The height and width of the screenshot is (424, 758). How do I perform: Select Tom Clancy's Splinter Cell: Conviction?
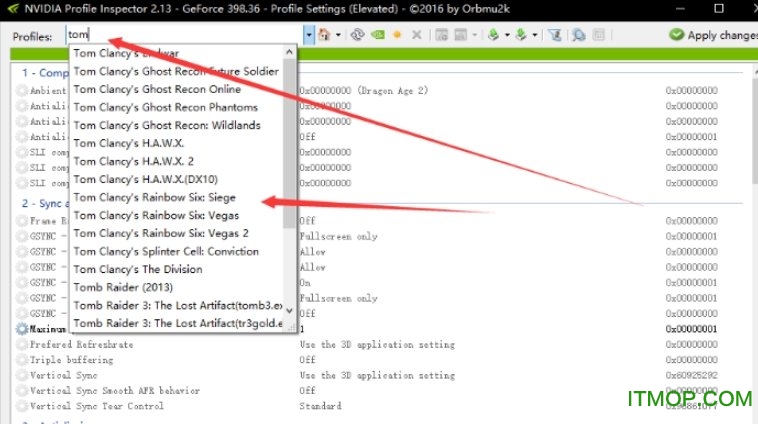point(166,252)
